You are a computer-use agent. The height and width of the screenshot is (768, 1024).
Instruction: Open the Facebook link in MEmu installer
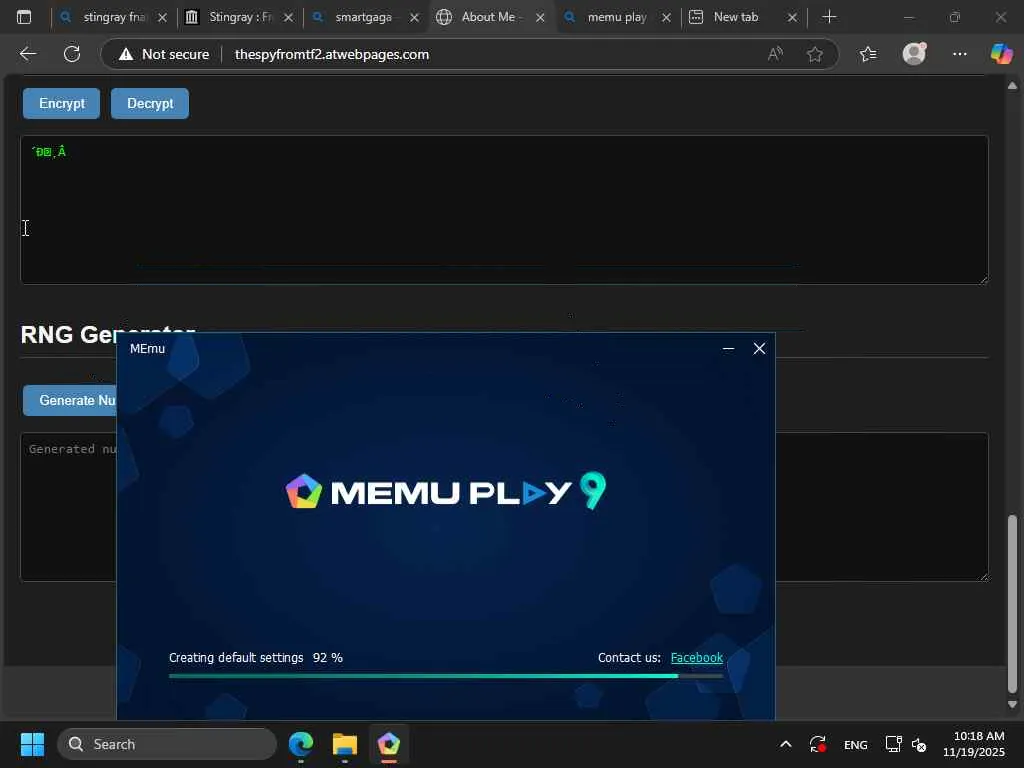point(696,658)
